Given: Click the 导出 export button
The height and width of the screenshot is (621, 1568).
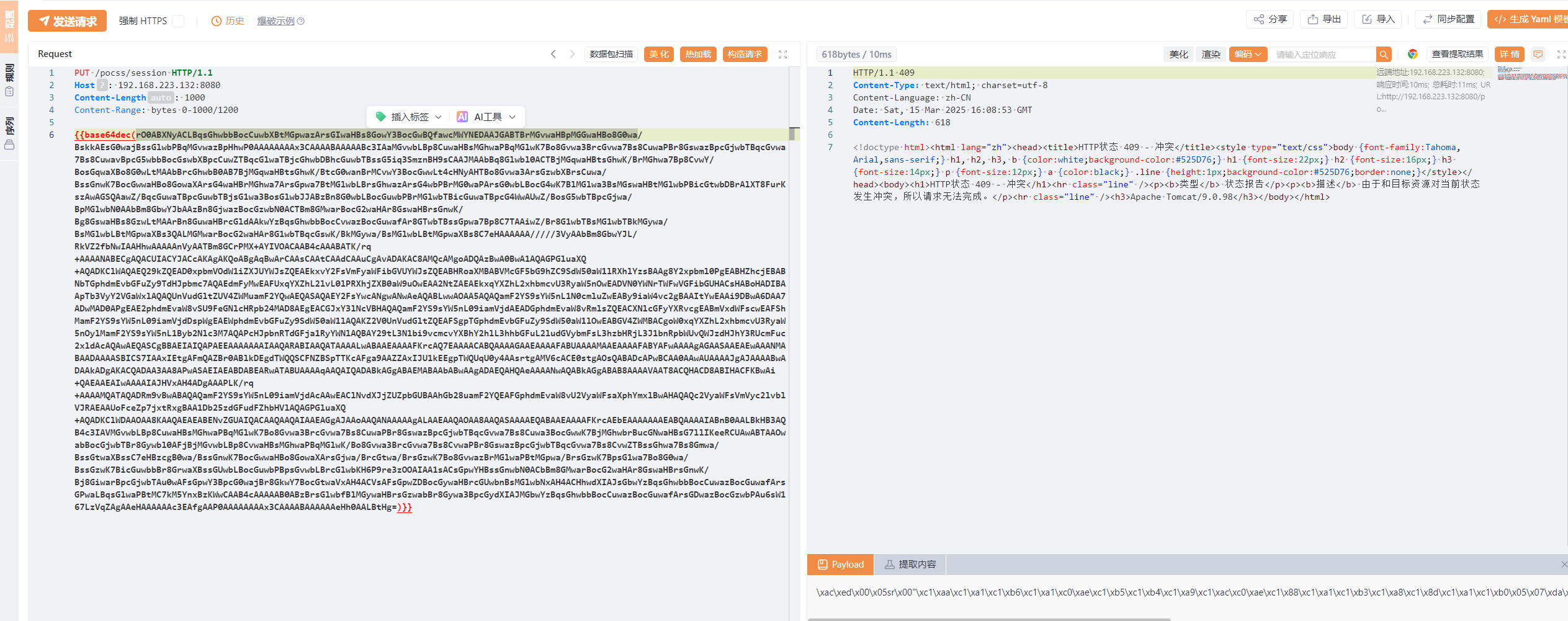Looking at the screenshot, I should point(1324,19).
